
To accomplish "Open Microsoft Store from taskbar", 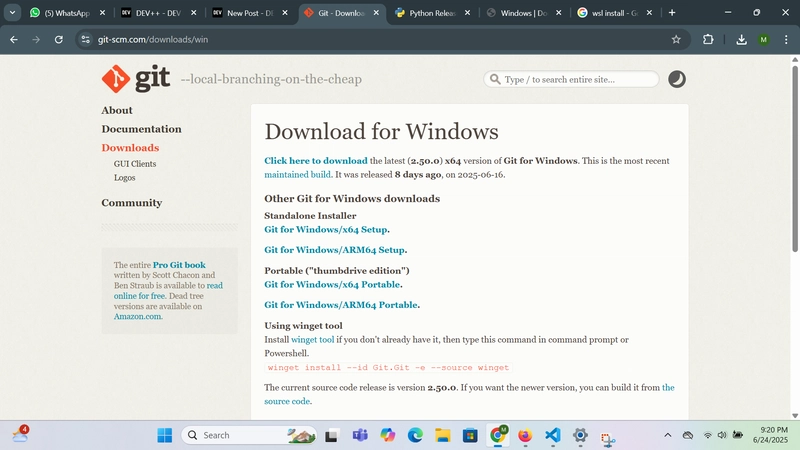I will tap(470, 435).
